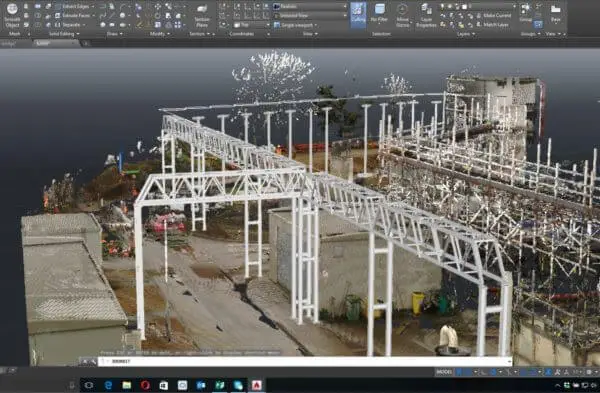Switch to AutoCAD on the taskbar
This screenshot has height=393, width=600.
pyautogui.click(x=256, y=385)
